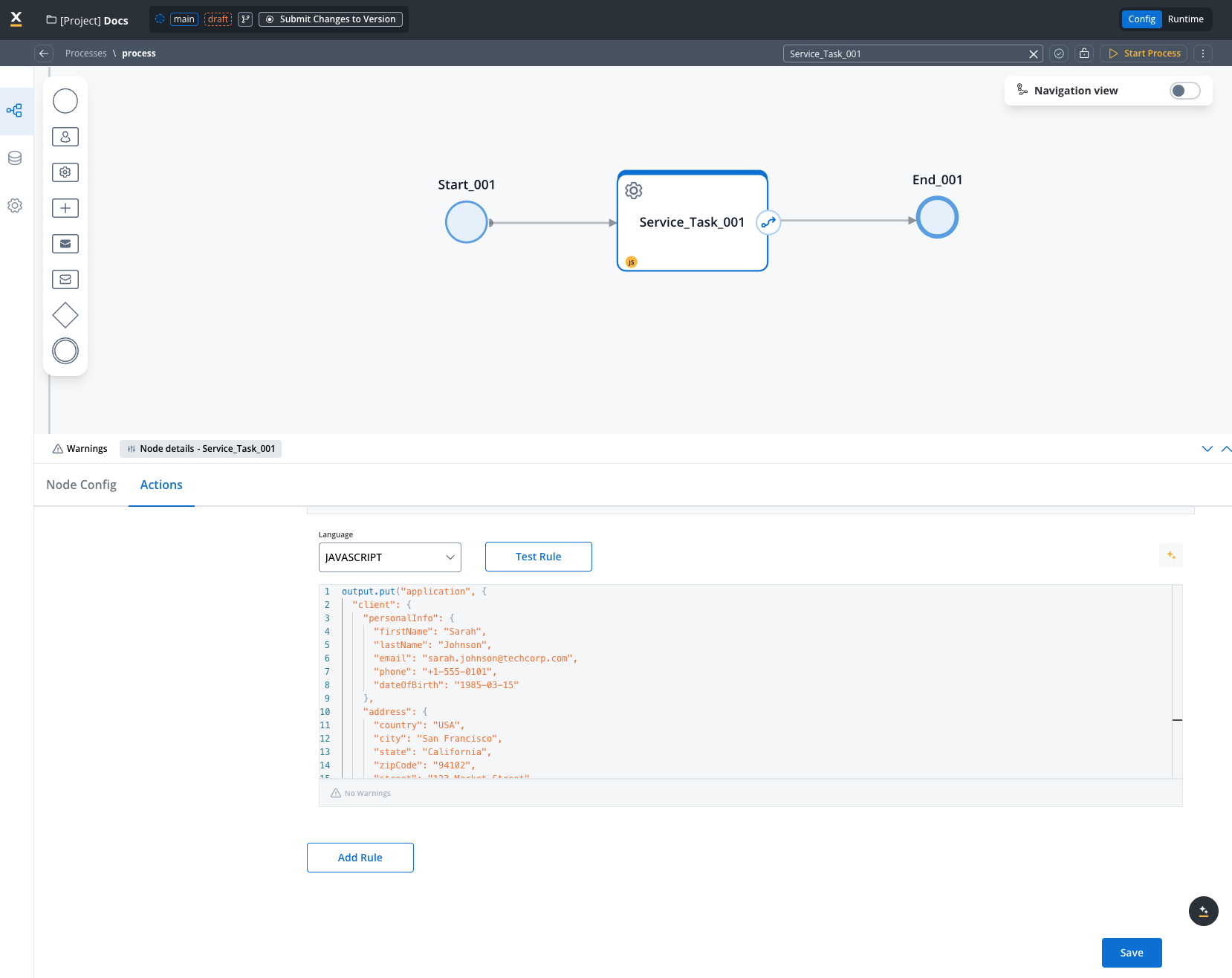Click the Add Rule button
The height and width of the screenshot is (978, 1232).
pyautogui.click(x=360, y=858)
